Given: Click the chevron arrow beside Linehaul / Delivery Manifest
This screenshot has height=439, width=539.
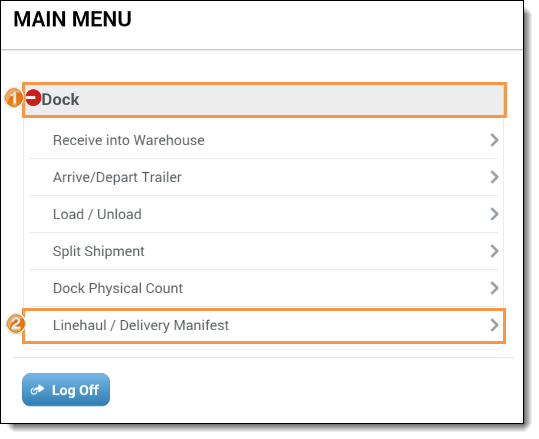Looking at the screenshot, I should [x=494, y=325].
